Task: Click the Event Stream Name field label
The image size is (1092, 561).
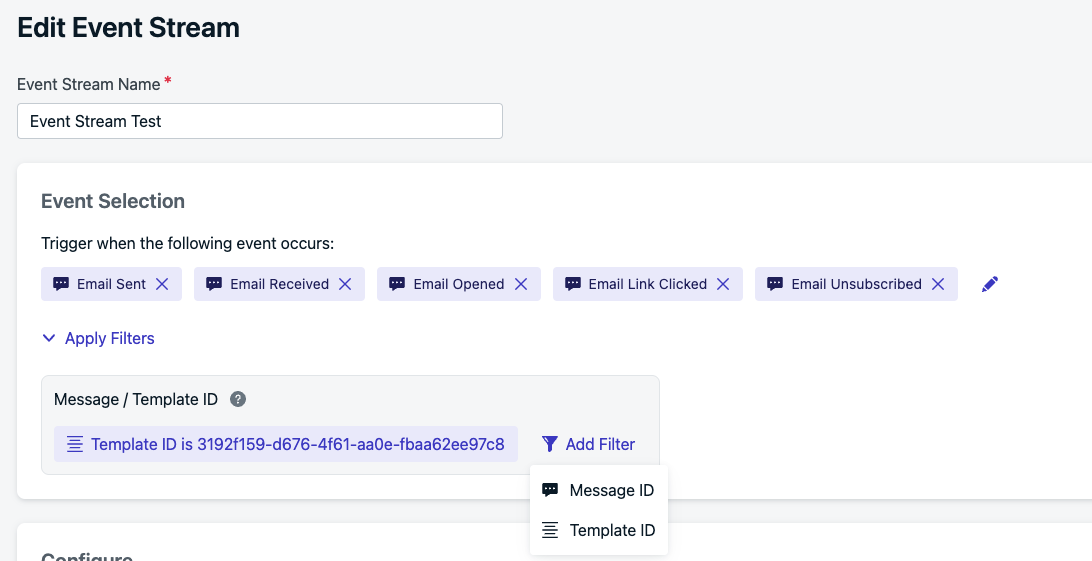Action: (x=88, y=84)
